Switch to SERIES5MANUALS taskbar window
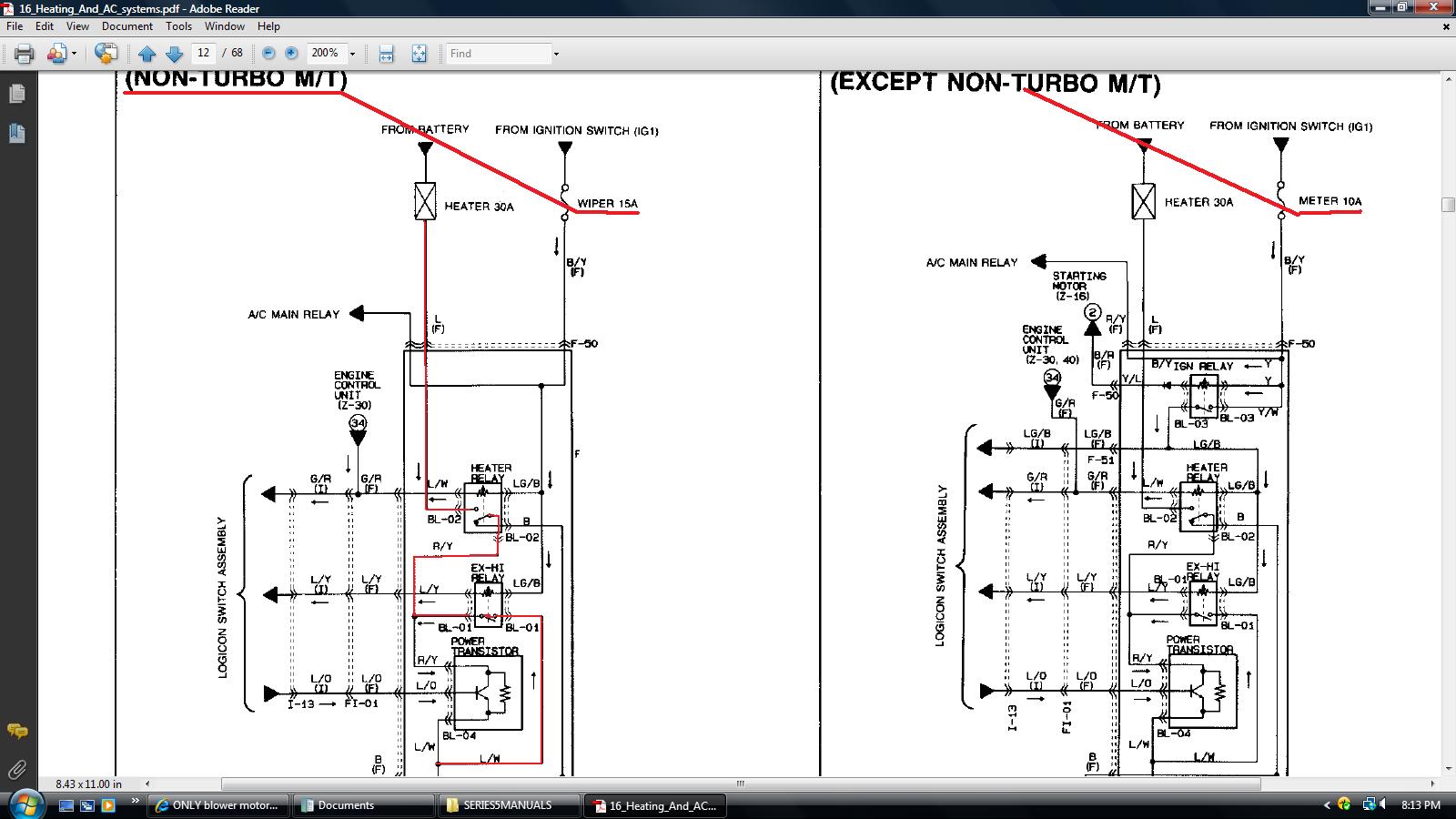 508,805
